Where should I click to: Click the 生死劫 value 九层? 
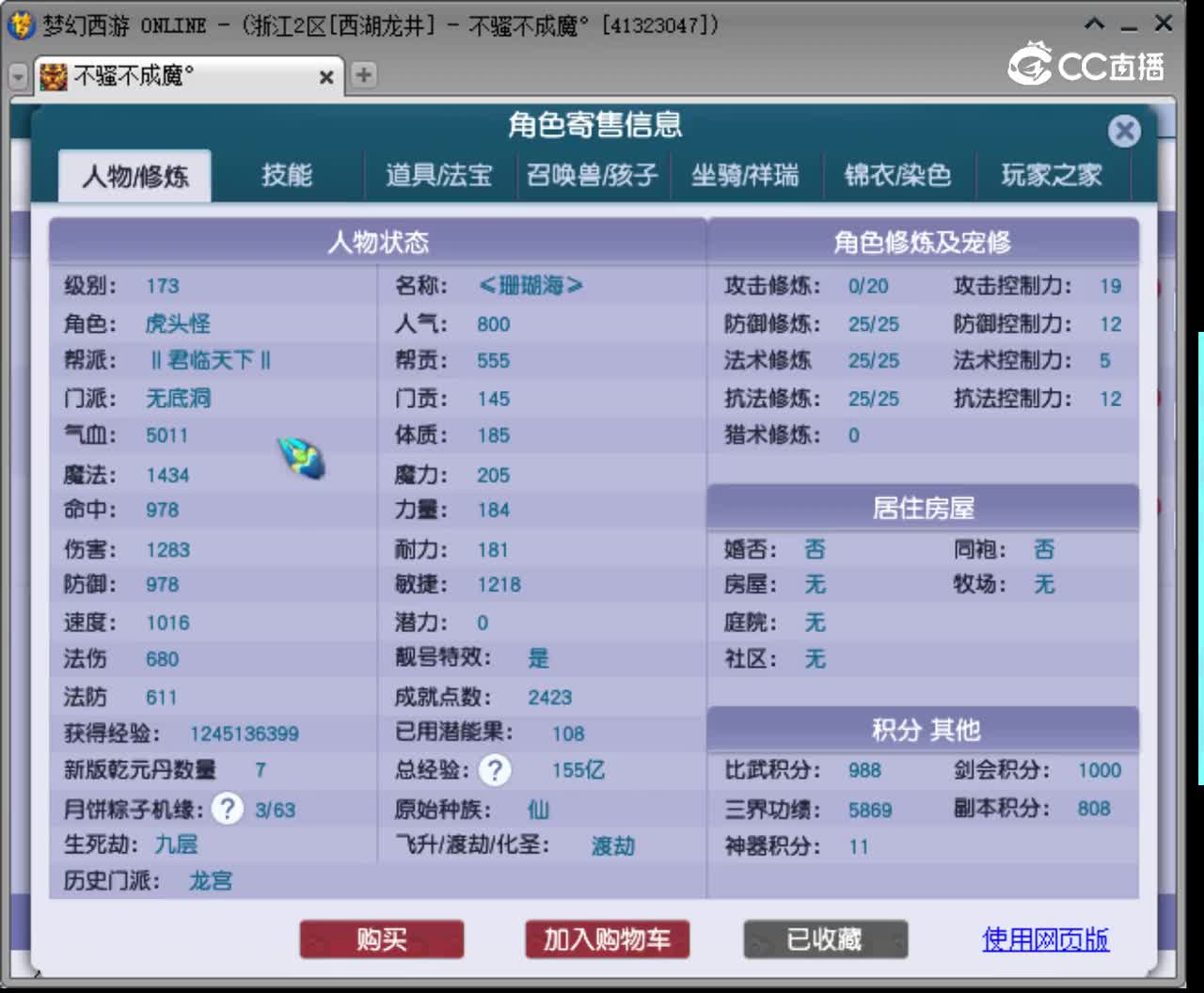[x=176, y=844]
